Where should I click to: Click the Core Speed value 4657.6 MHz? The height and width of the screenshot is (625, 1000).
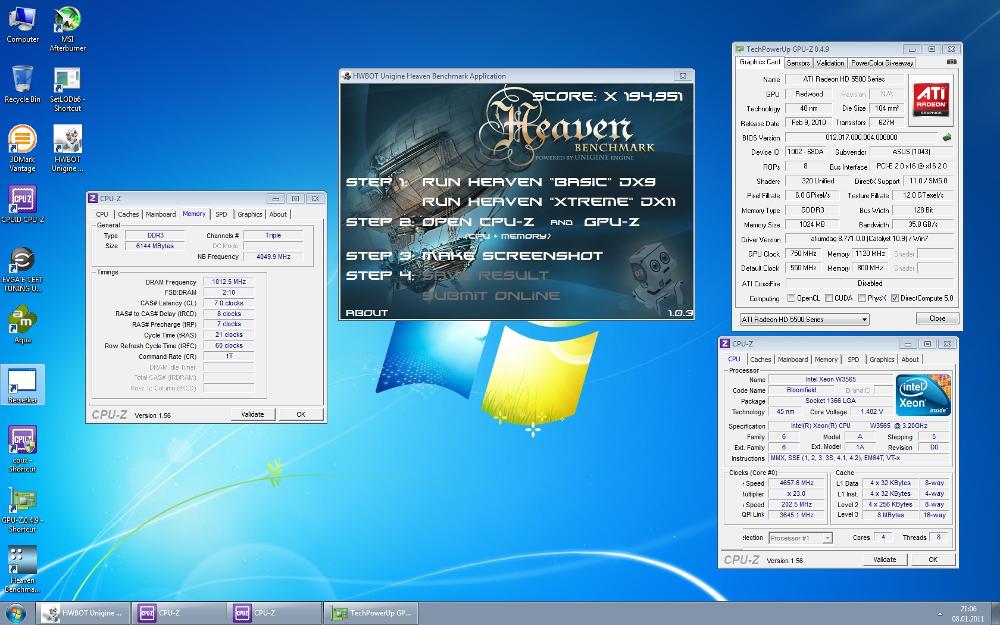tap(797, 483)
